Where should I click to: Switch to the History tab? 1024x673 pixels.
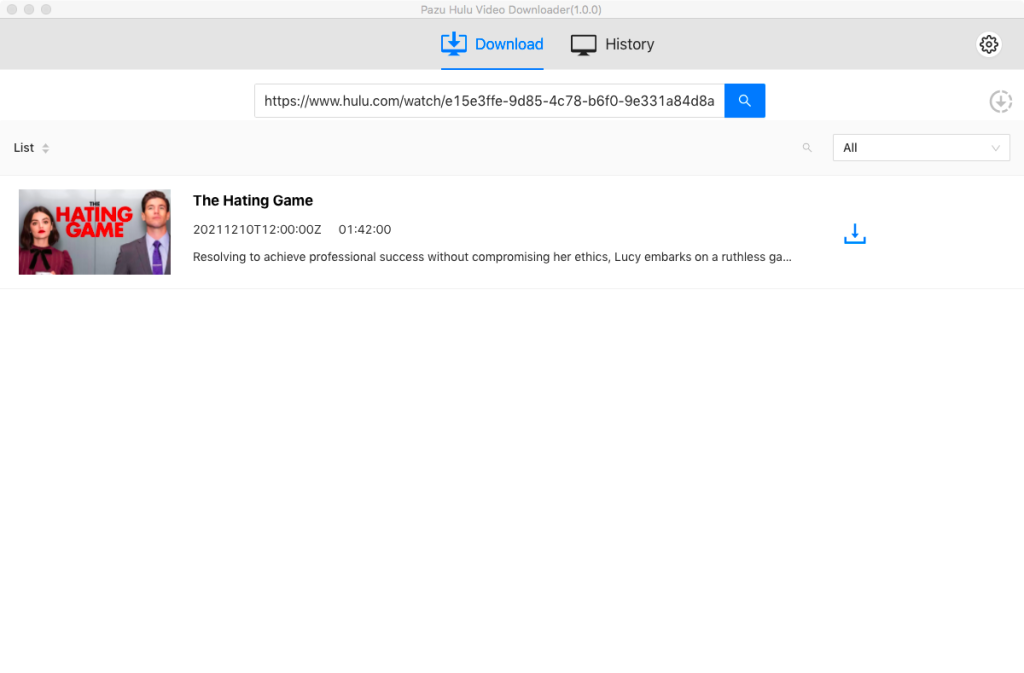(x=612, y=44)
